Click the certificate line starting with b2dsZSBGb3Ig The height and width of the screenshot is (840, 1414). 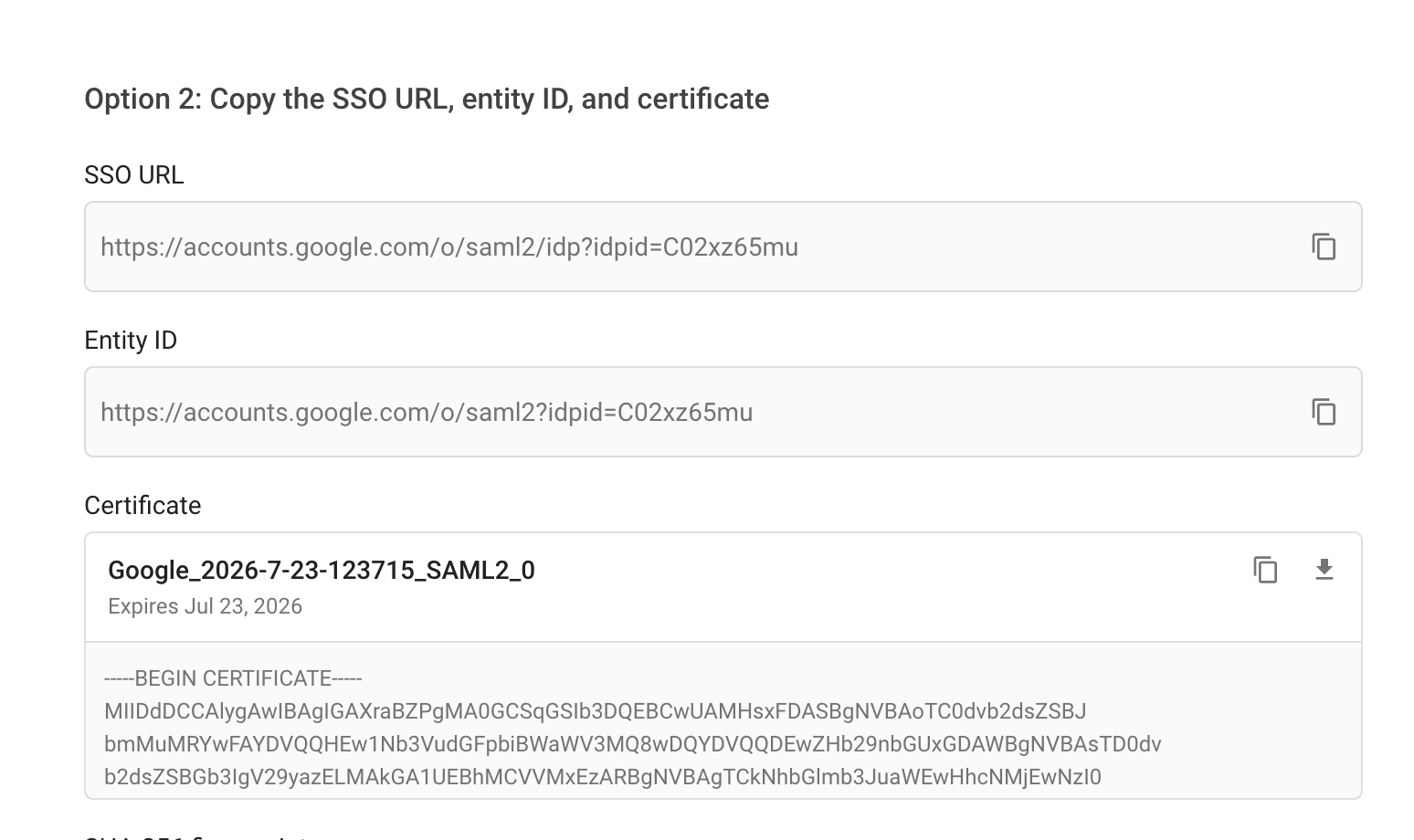tap(603, 777)
